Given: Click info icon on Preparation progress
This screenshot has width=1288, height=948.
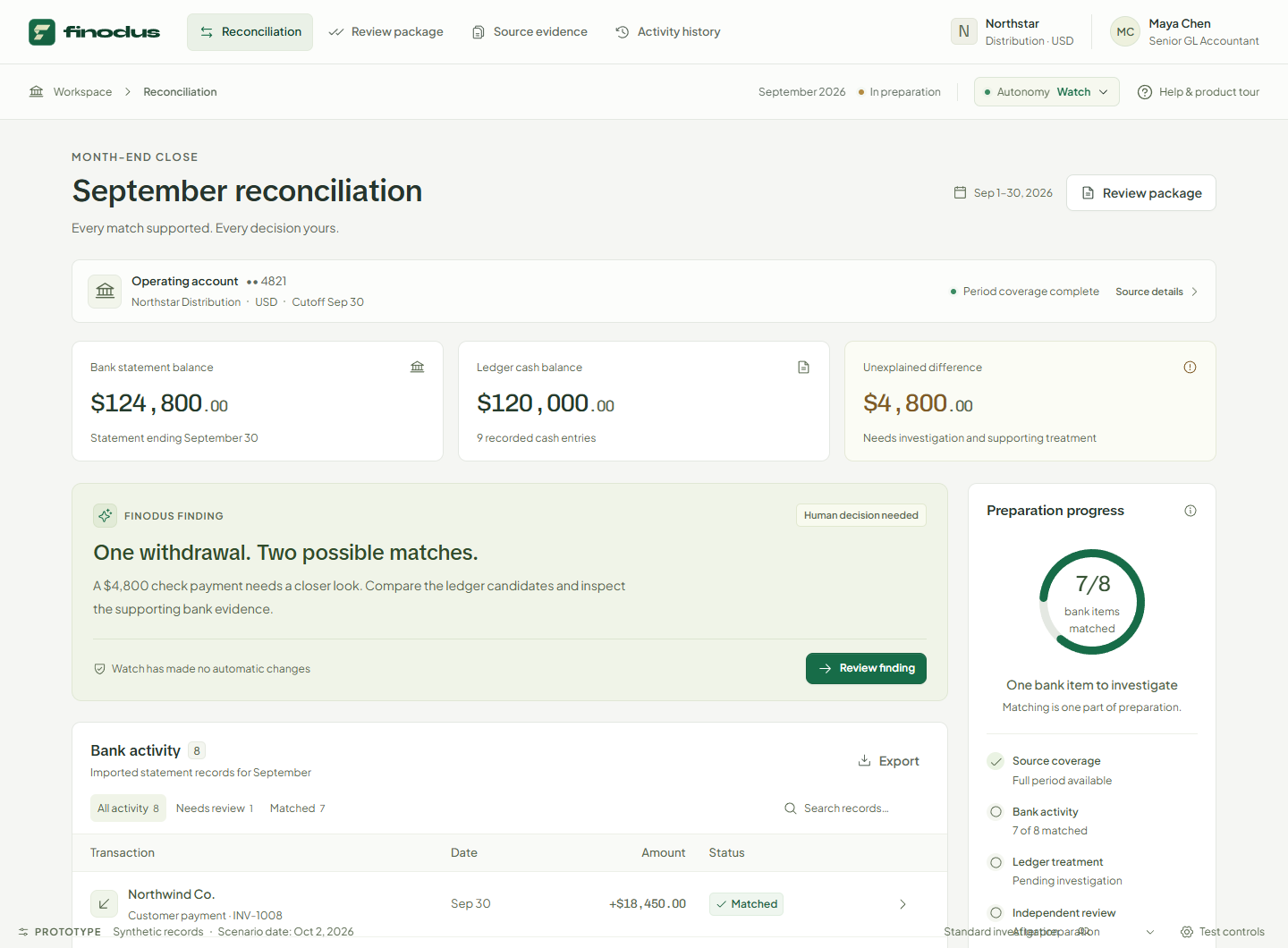Looking at the screenshot, I should pos(1191,511).
